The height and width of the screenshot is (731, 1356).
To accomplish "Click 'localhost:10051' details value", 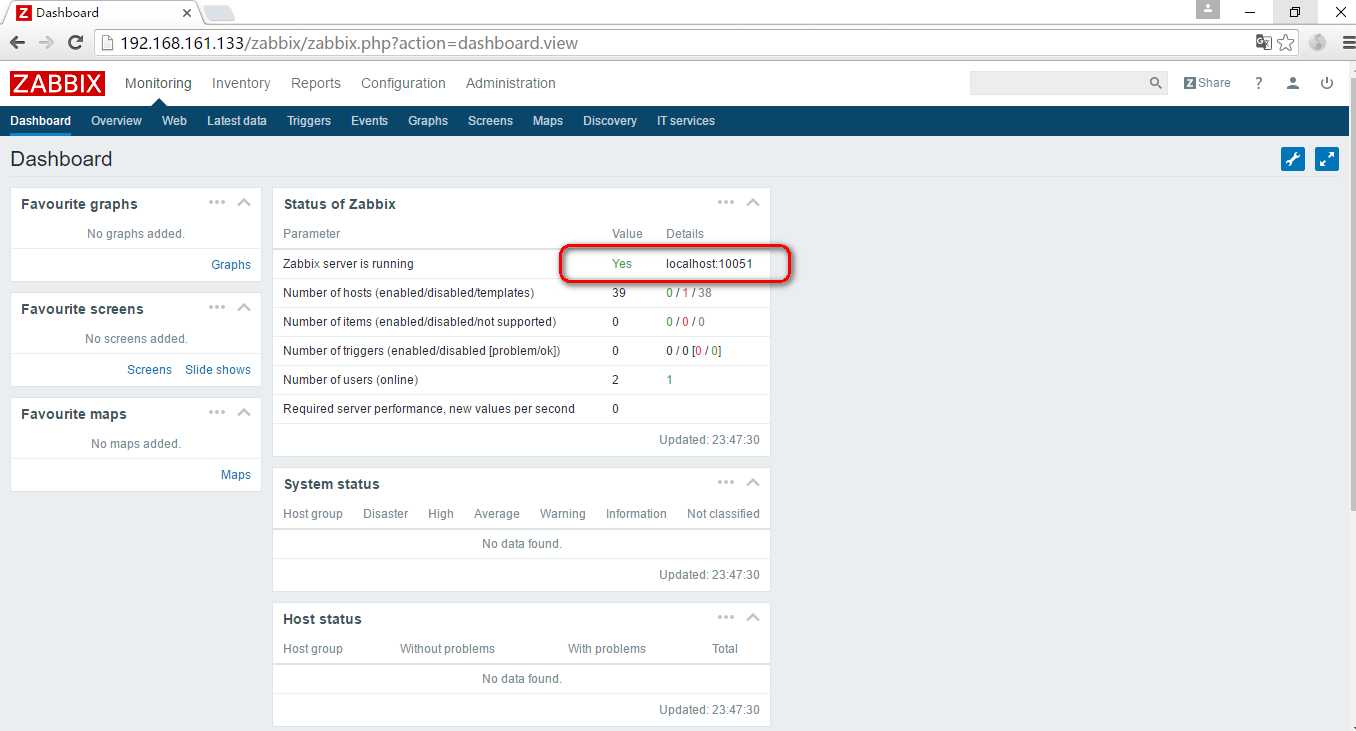I will (x=709, y=264).
